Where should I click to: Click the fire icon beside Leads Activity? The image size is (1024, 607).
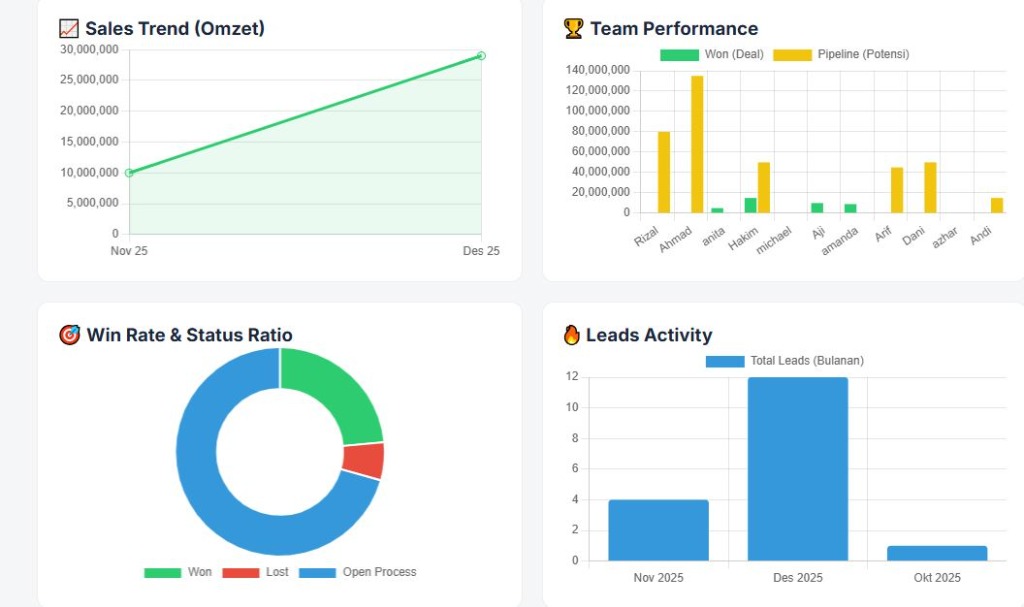point(572,335)
